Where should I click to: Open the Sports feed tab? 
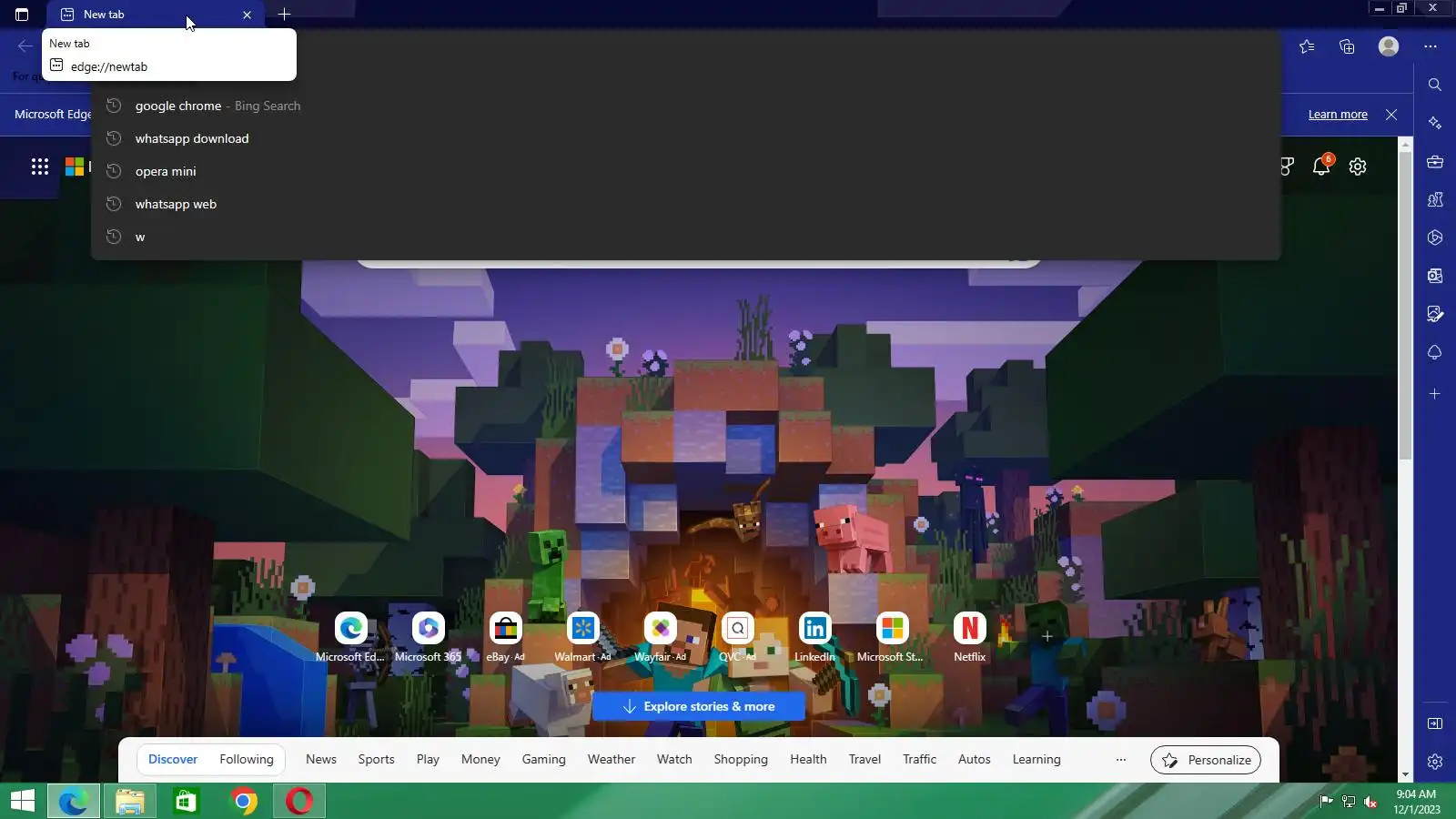coord(376,759)
